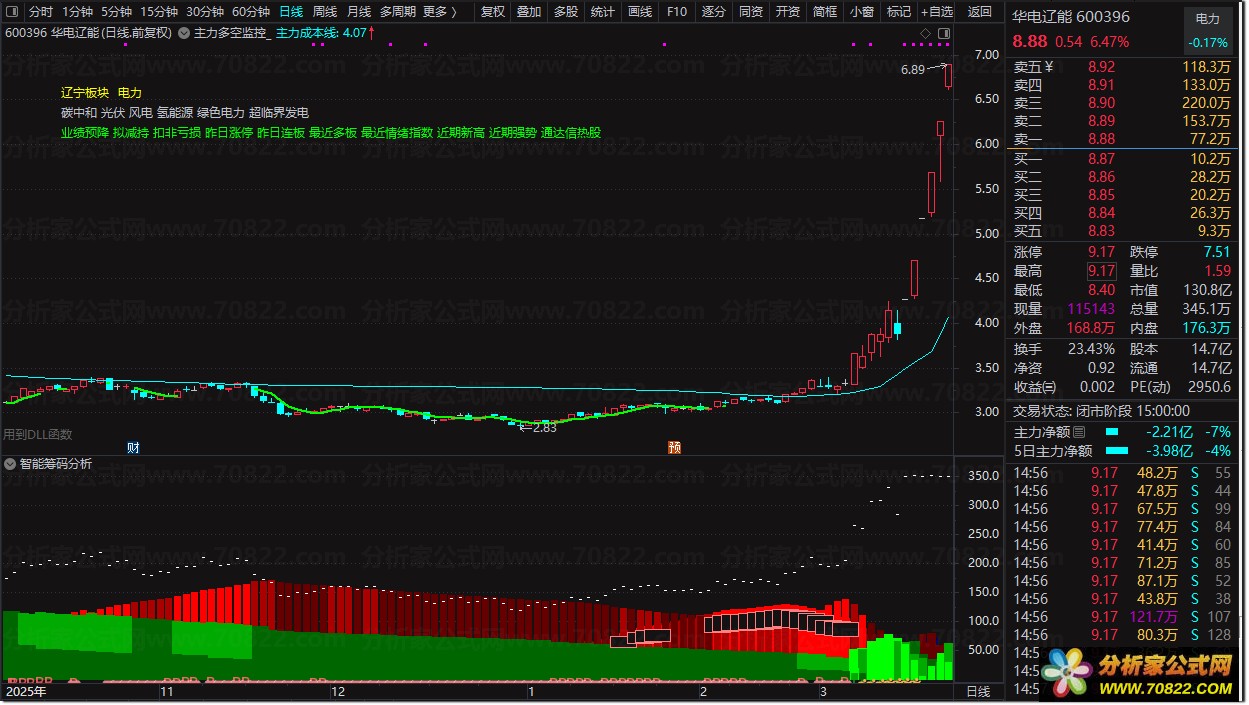The image size is (1249, 705).
Task: Click the 标记 mark button
Action: [x=898, y=12]
